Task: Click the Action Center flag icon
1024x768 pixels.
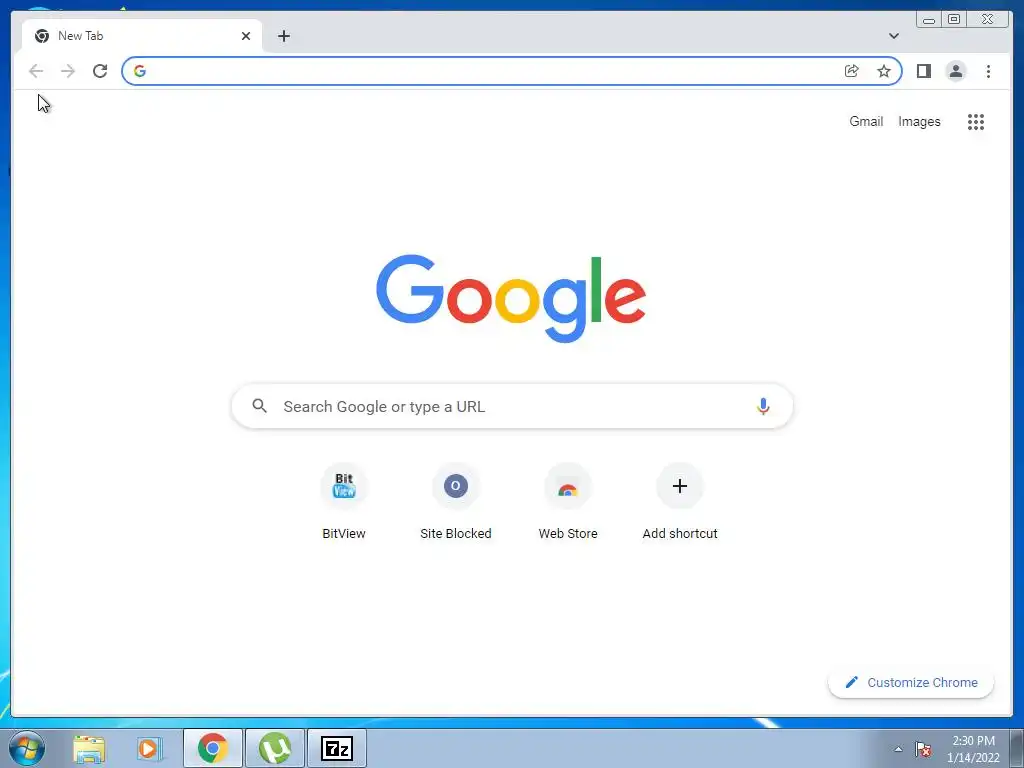Action: 923,749
